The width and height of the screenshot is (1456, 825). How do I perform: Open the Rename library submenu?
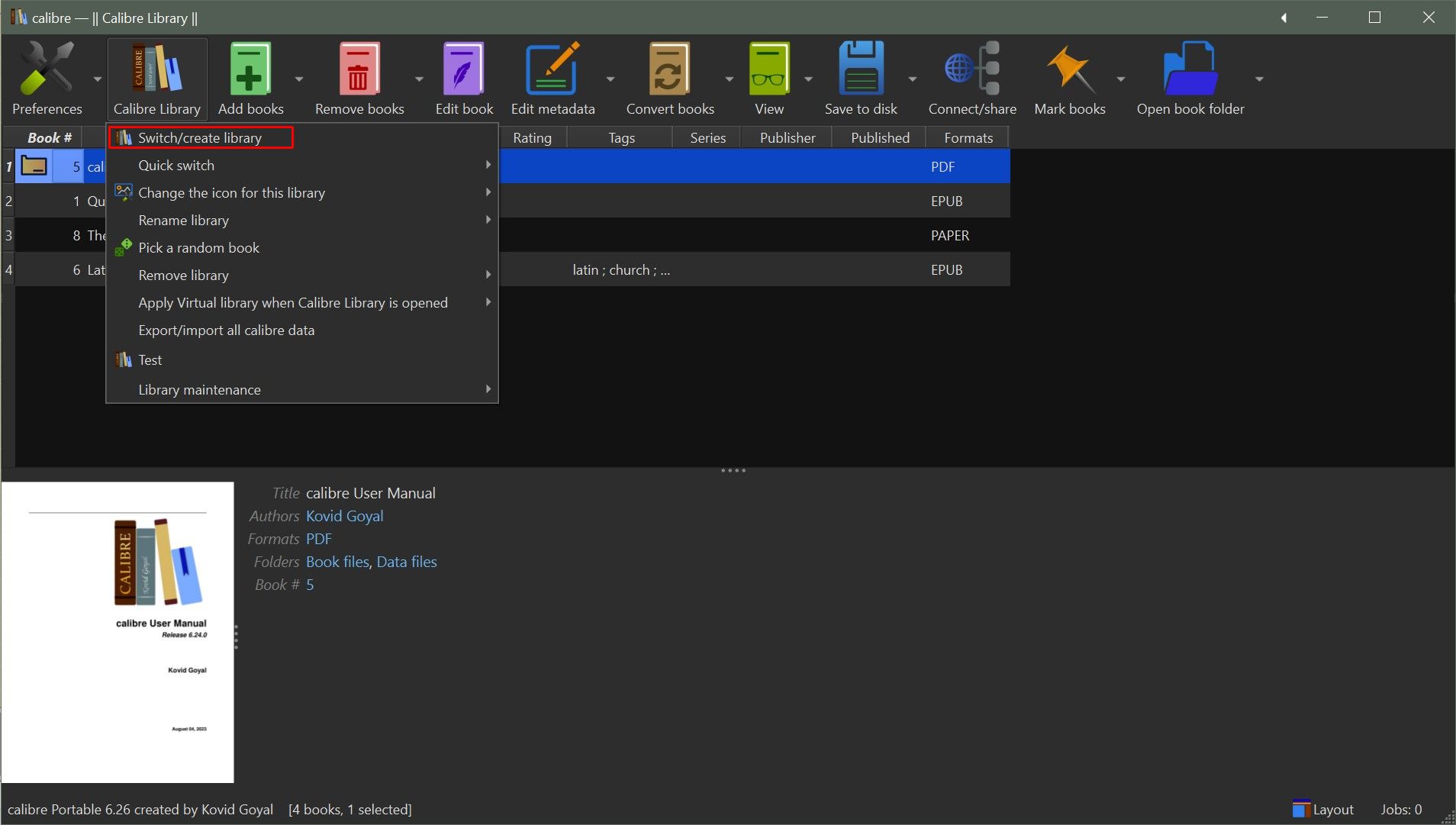pos(302,220)
